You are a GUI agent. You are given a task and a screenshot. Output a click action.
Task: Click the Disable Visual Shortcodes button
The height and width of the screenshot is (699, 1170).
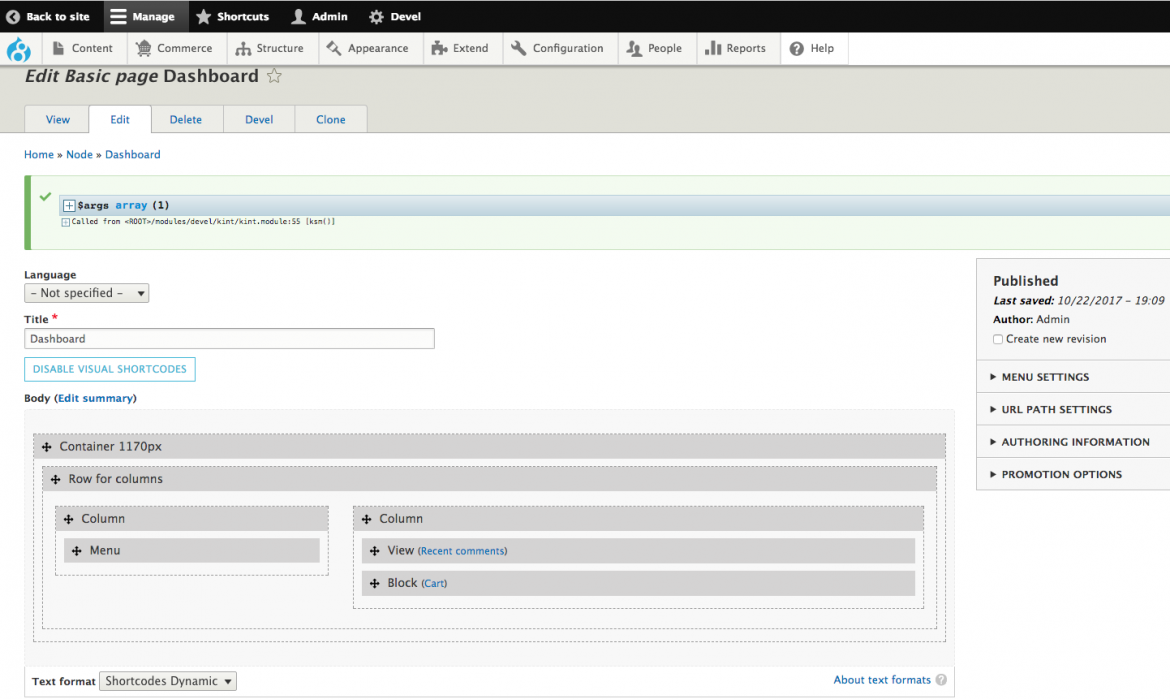109,369
